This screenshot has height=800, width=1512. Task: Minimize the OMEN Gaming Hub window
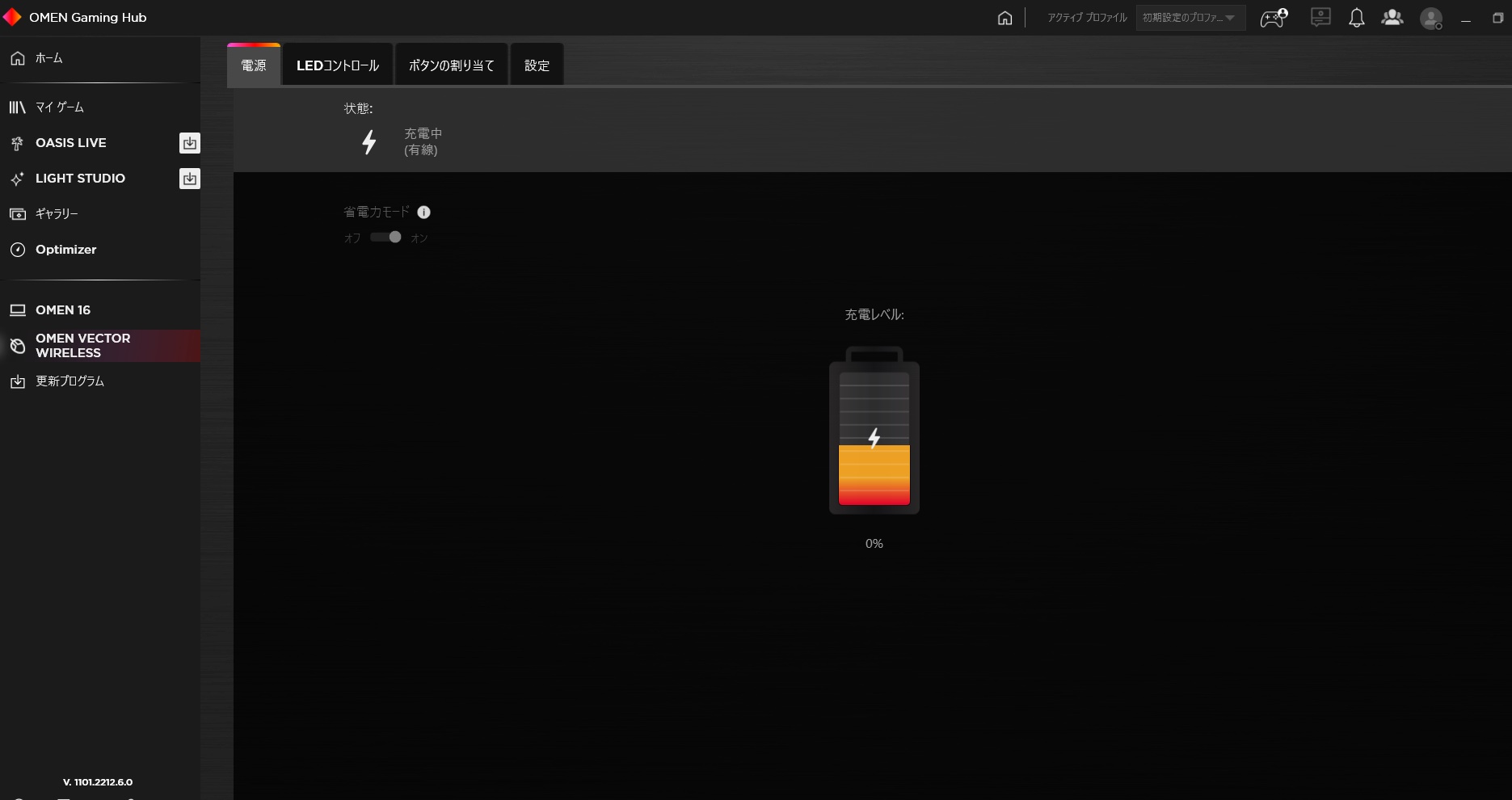click(1466, 19)
